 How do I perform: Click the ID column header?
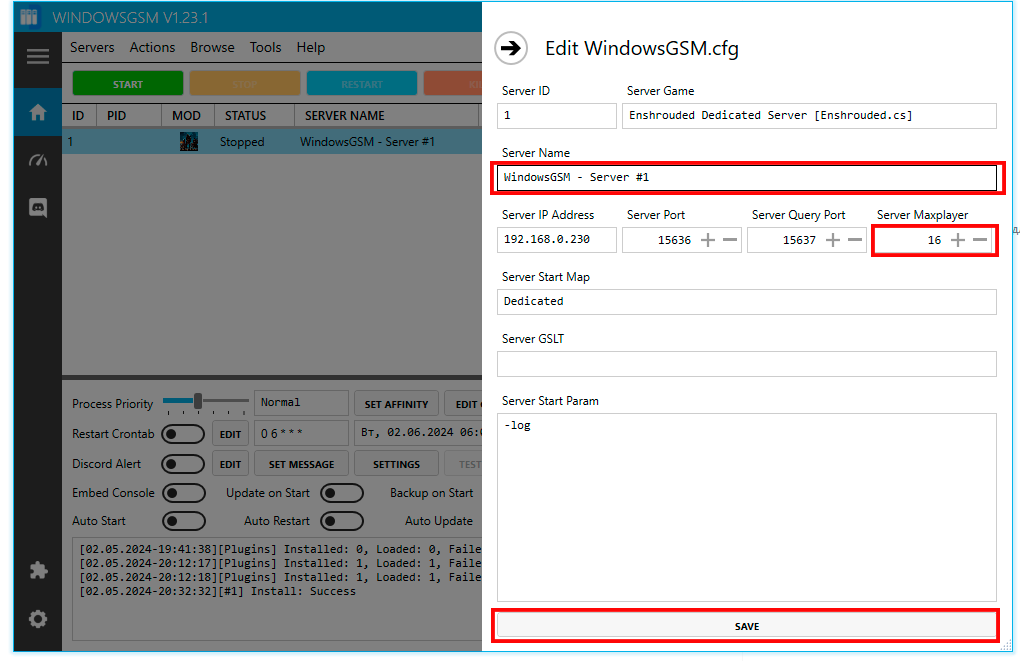(79, 116)
